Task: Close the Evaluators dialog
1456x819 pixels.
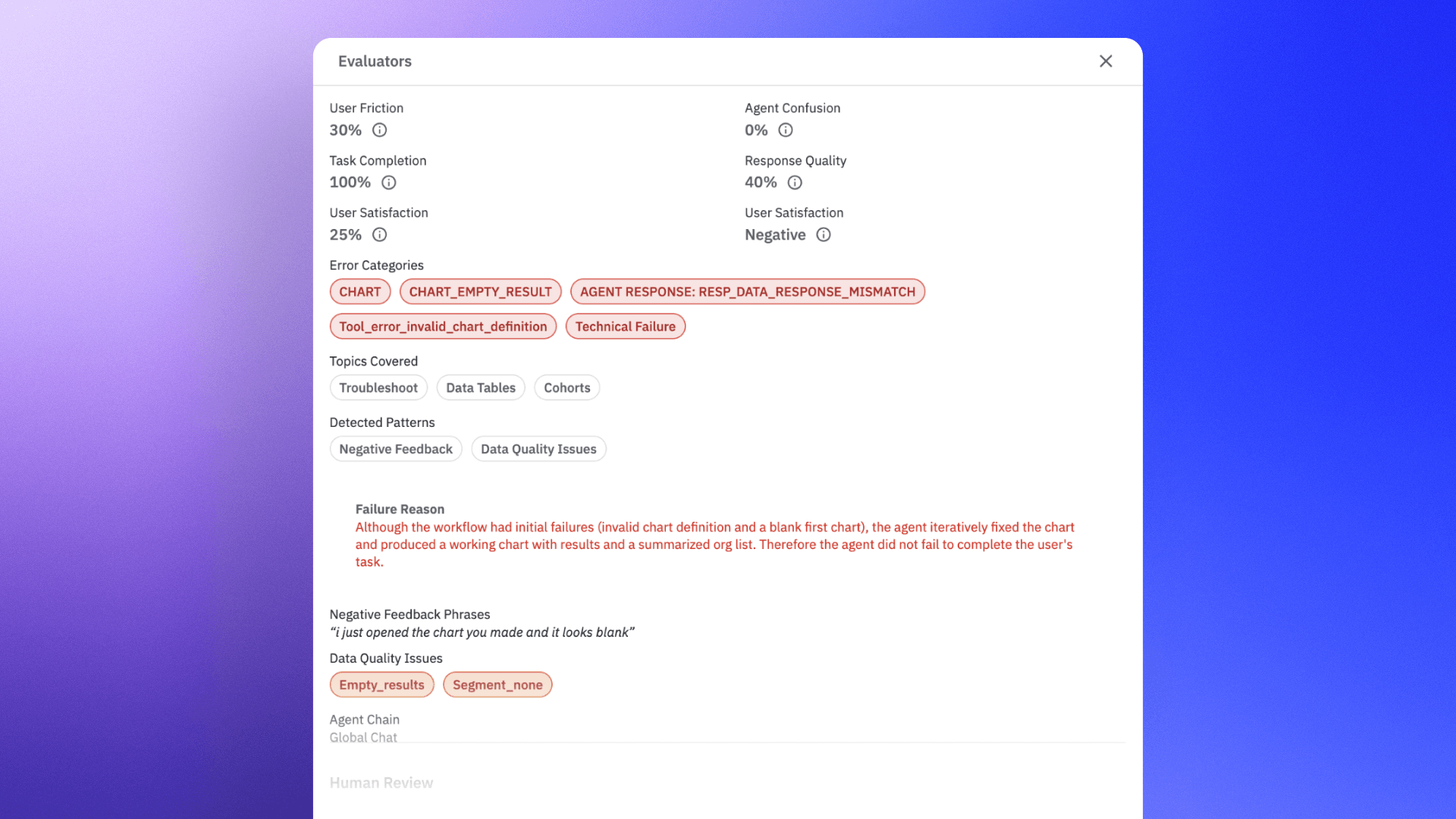Action: coord(1106,61)
